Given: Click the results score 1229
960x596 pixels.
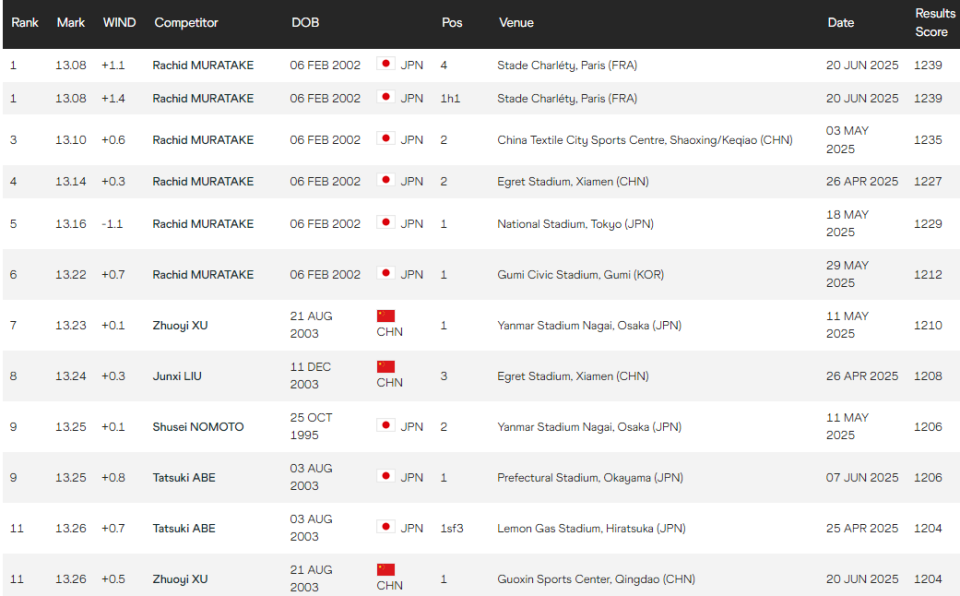Looking at the screenshot, I should tap(928, 224).
